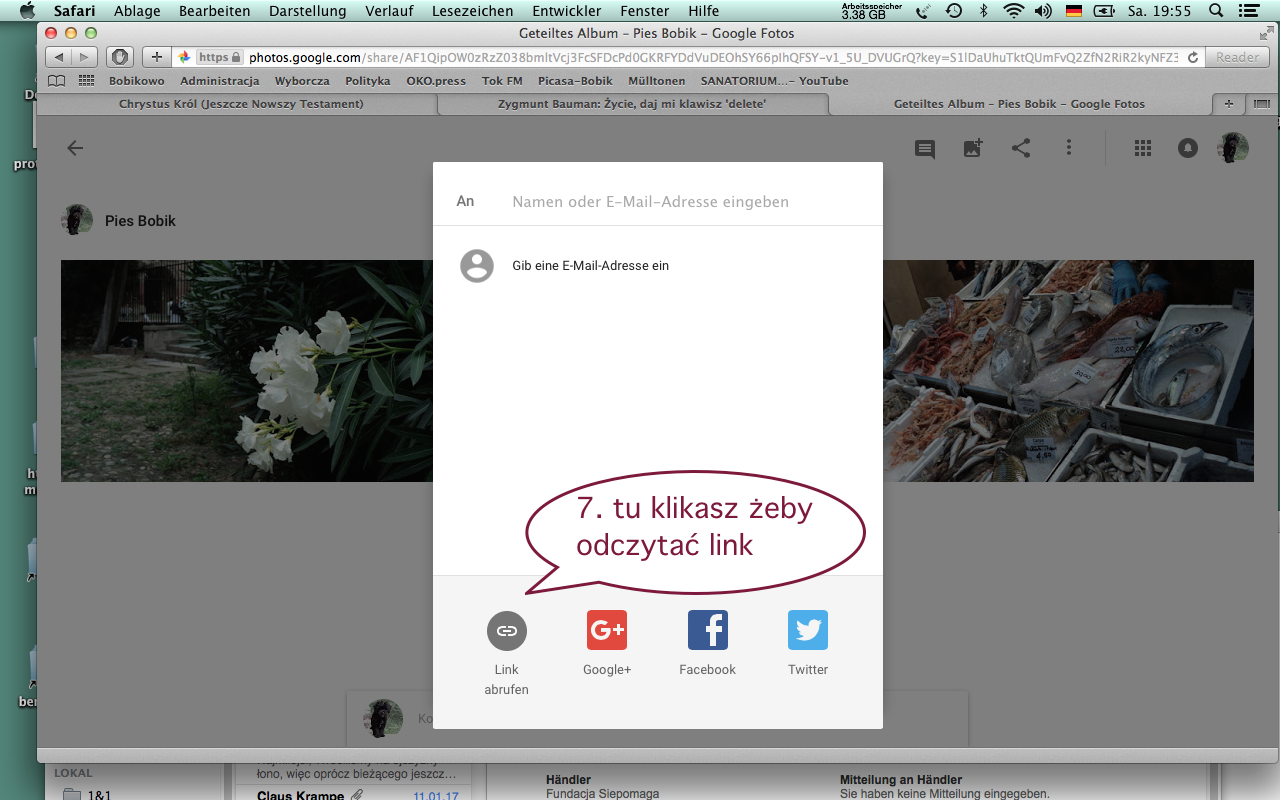
Task: Open Spotlight search in menu bar
Action: tap(1215, 11)
